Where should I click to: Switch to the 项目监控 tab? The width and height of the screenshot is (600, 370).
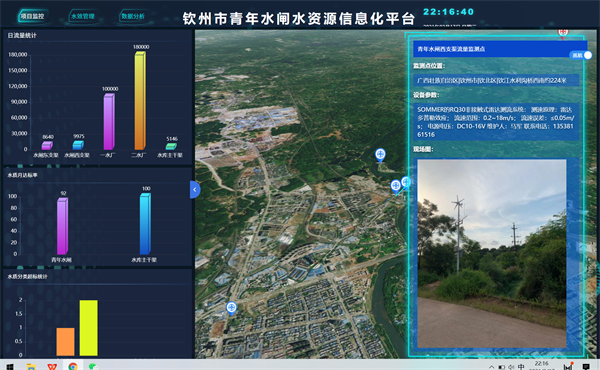coord(33,16)
